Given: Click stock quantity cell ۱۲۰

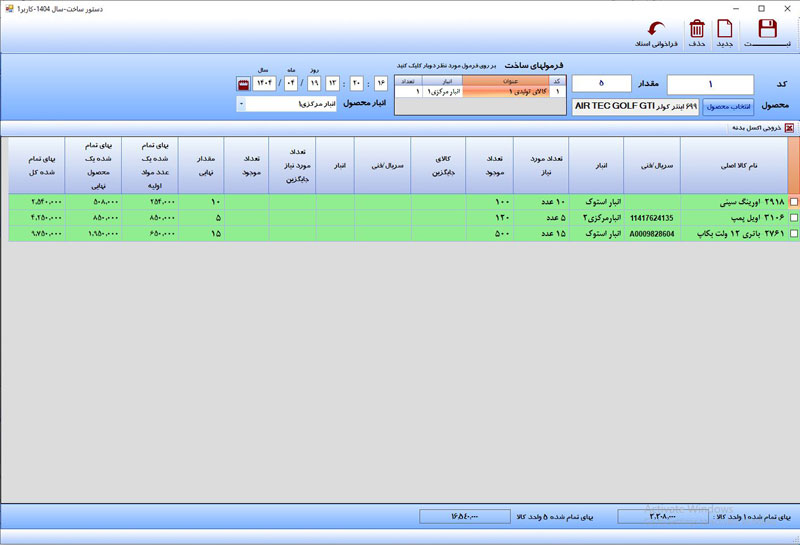Looking at the screenshot, I should coord(489,218).
